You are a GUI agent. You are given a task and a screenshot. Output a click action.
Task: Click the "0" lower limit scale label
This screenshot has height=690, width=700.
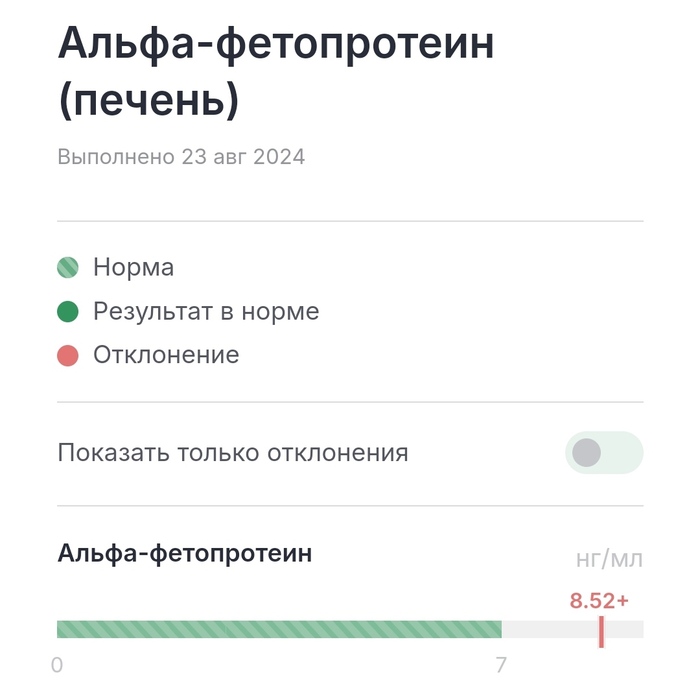57,665
